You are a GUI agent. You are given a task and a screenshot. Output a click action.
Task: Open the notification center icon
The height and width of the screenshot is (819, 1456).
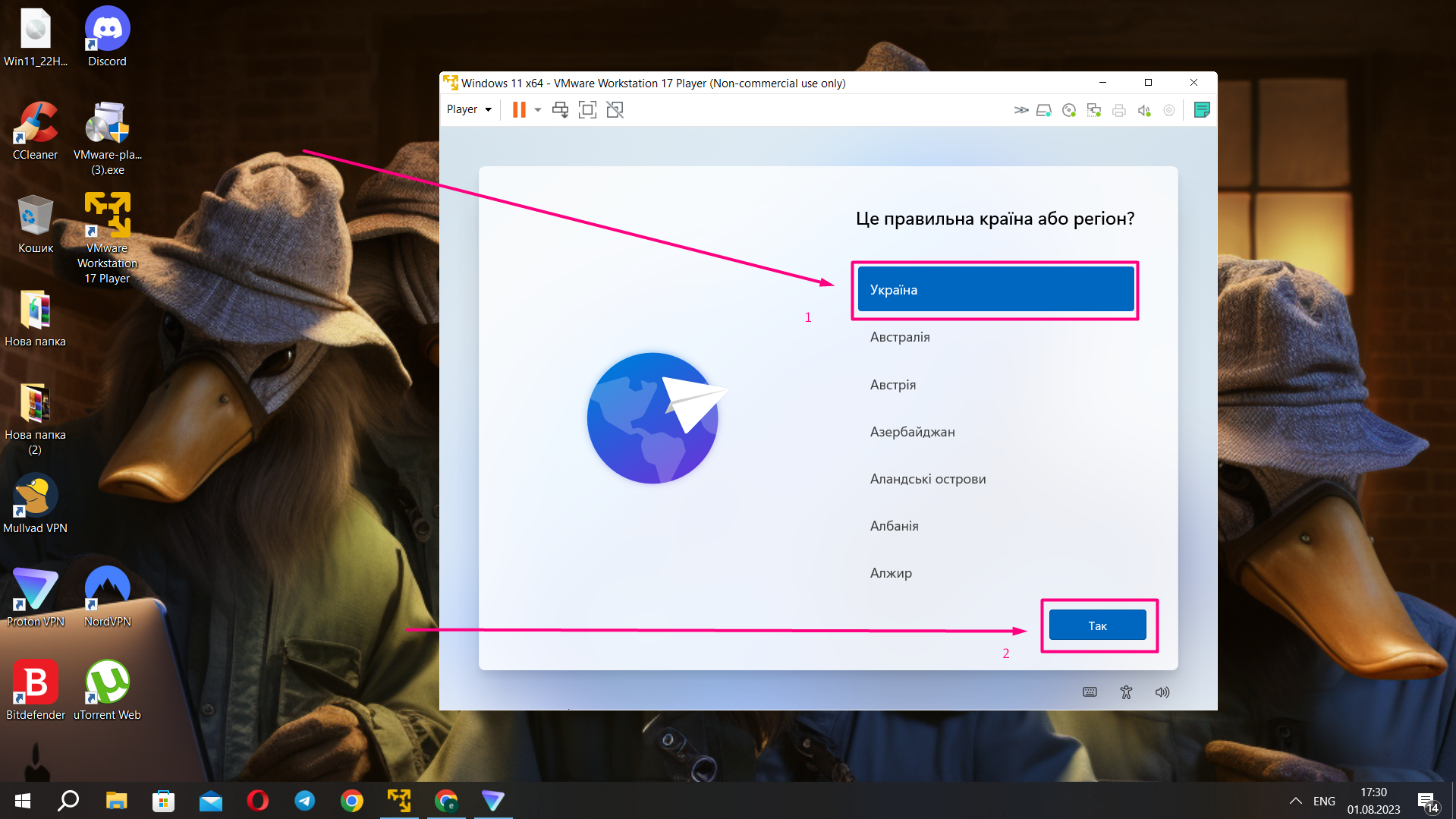(x=1427, y=802)
